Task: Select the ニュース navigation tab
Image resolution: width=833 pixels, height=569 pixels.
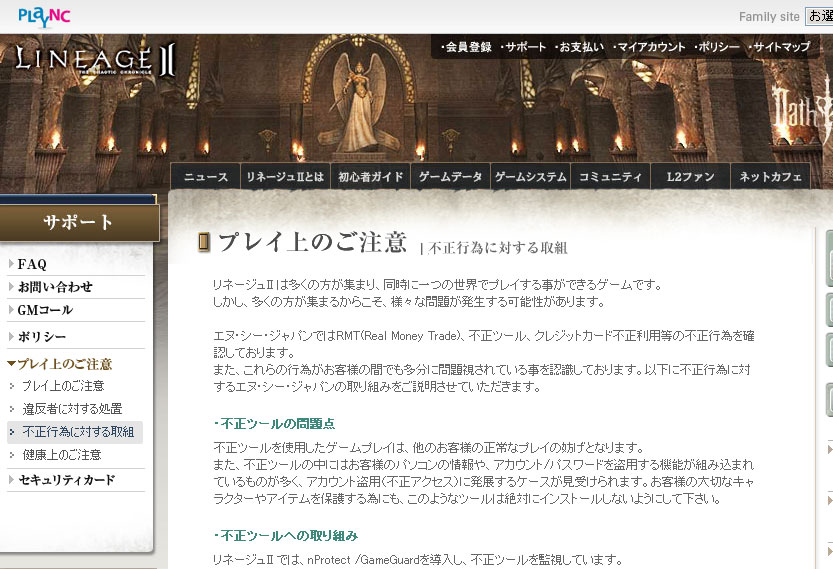Action: pos(206,177)
